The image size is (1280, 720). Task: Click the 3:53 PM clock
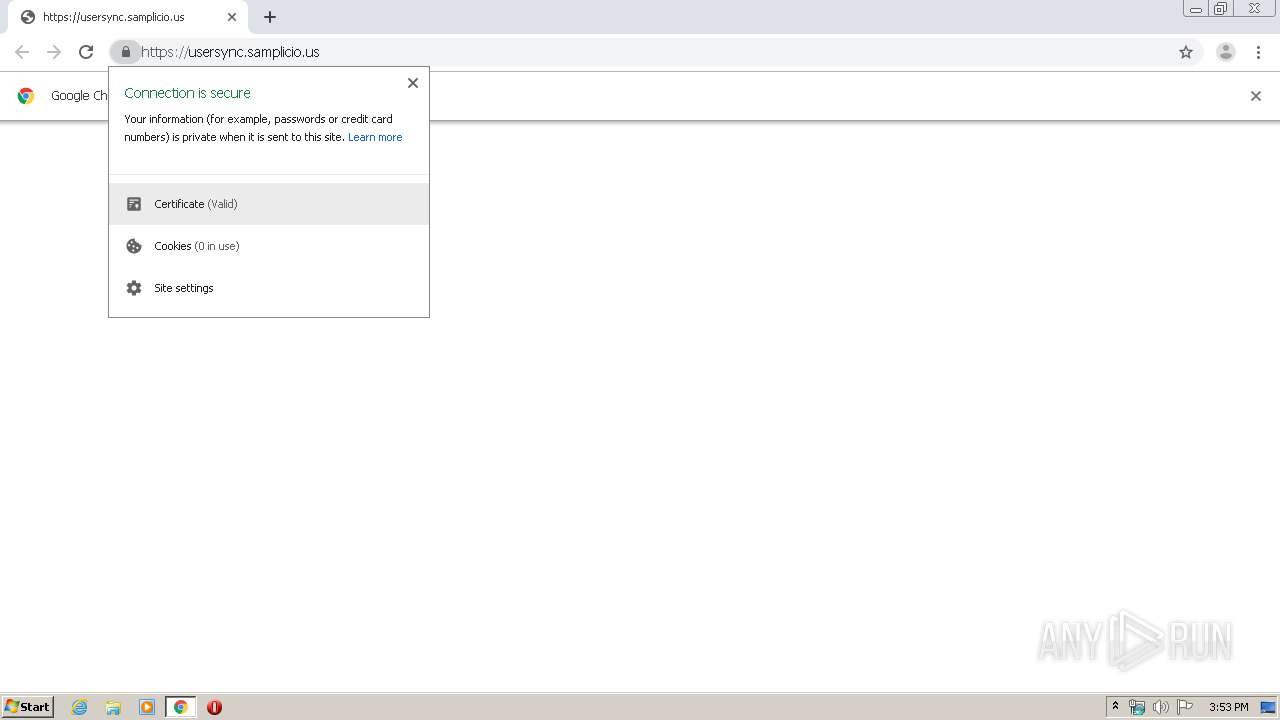[x=1228, y=707]
